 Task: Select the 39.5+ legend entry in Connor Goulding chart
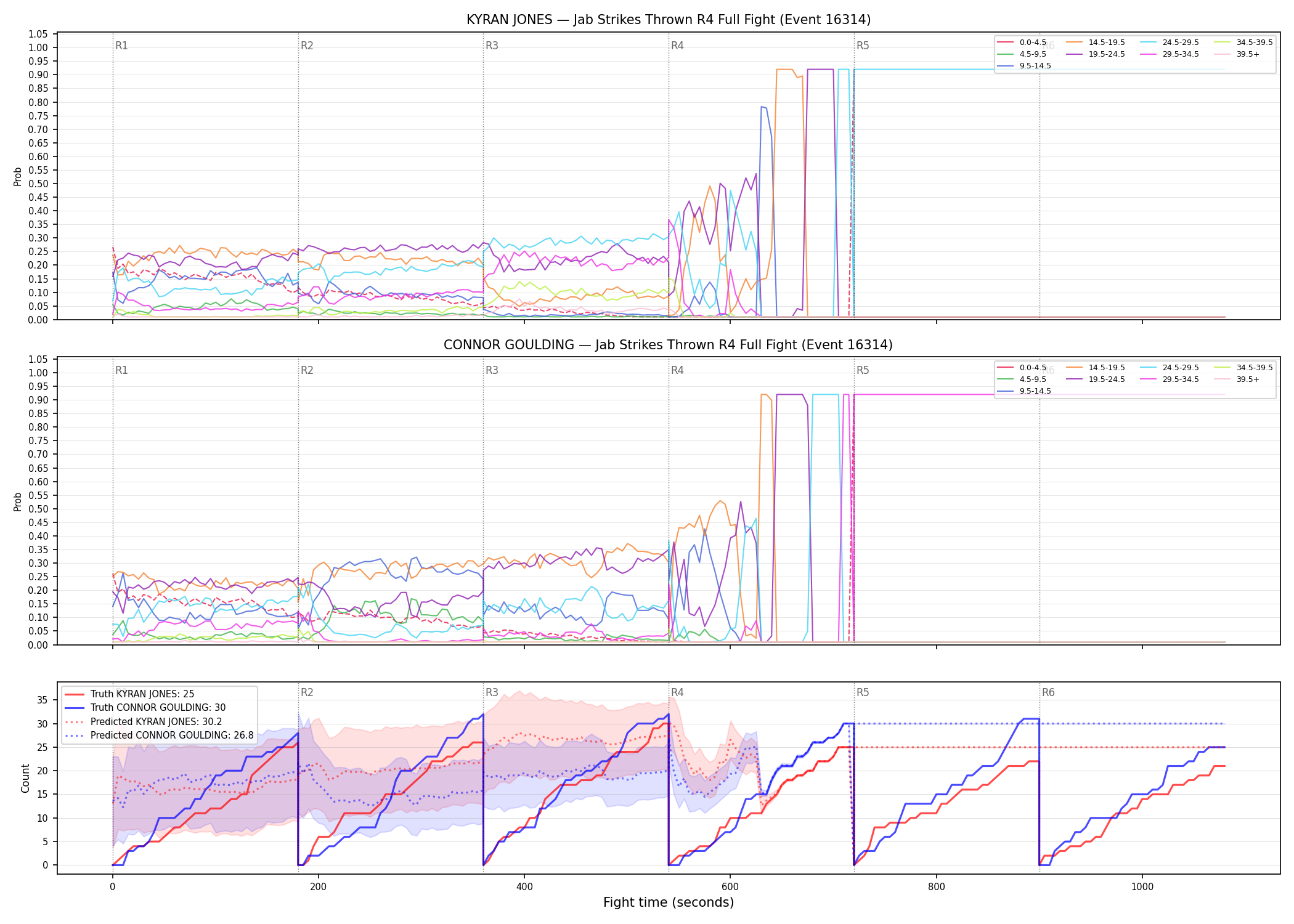click(1237, 379)
